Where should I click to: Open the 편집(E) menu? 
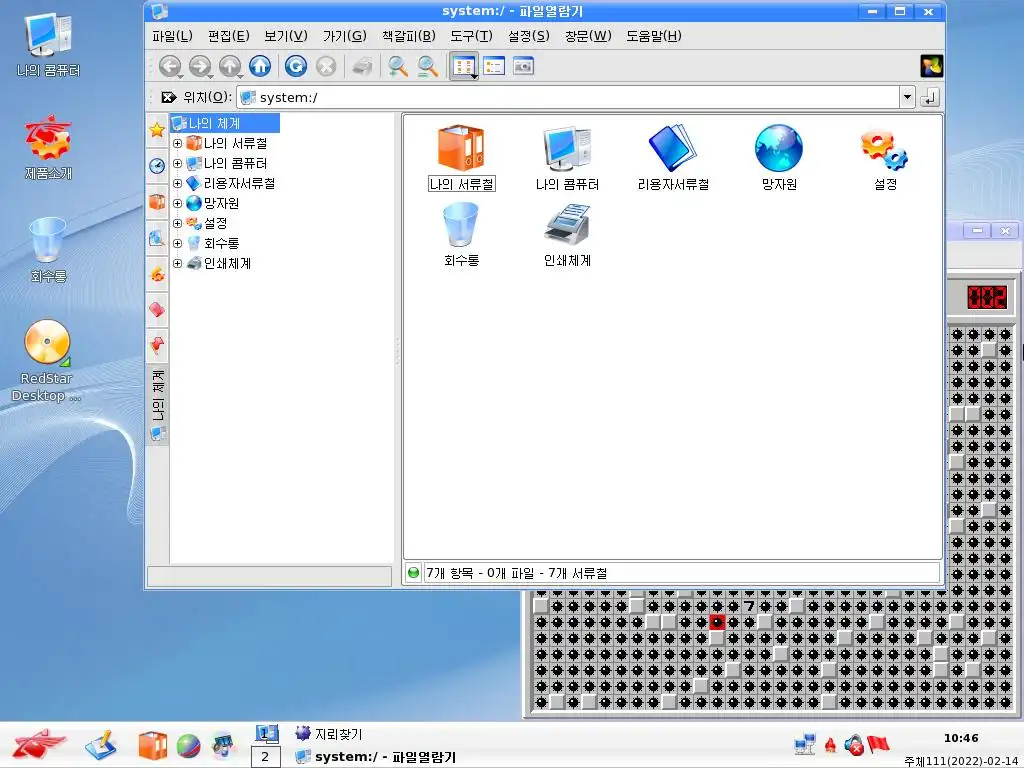click(x=229, y=36)
